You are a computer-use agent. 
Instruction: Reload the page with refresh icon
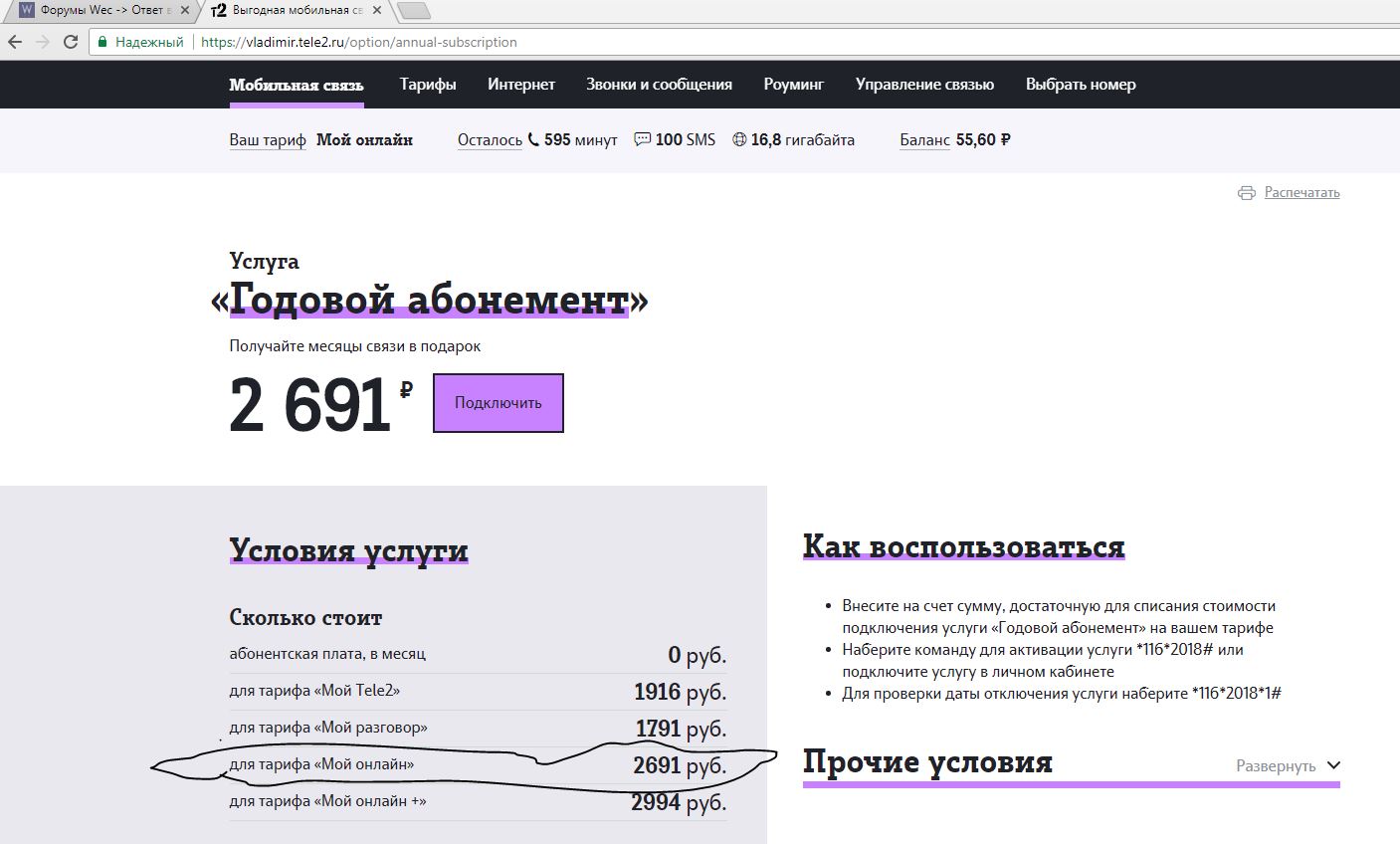[71, 42]
